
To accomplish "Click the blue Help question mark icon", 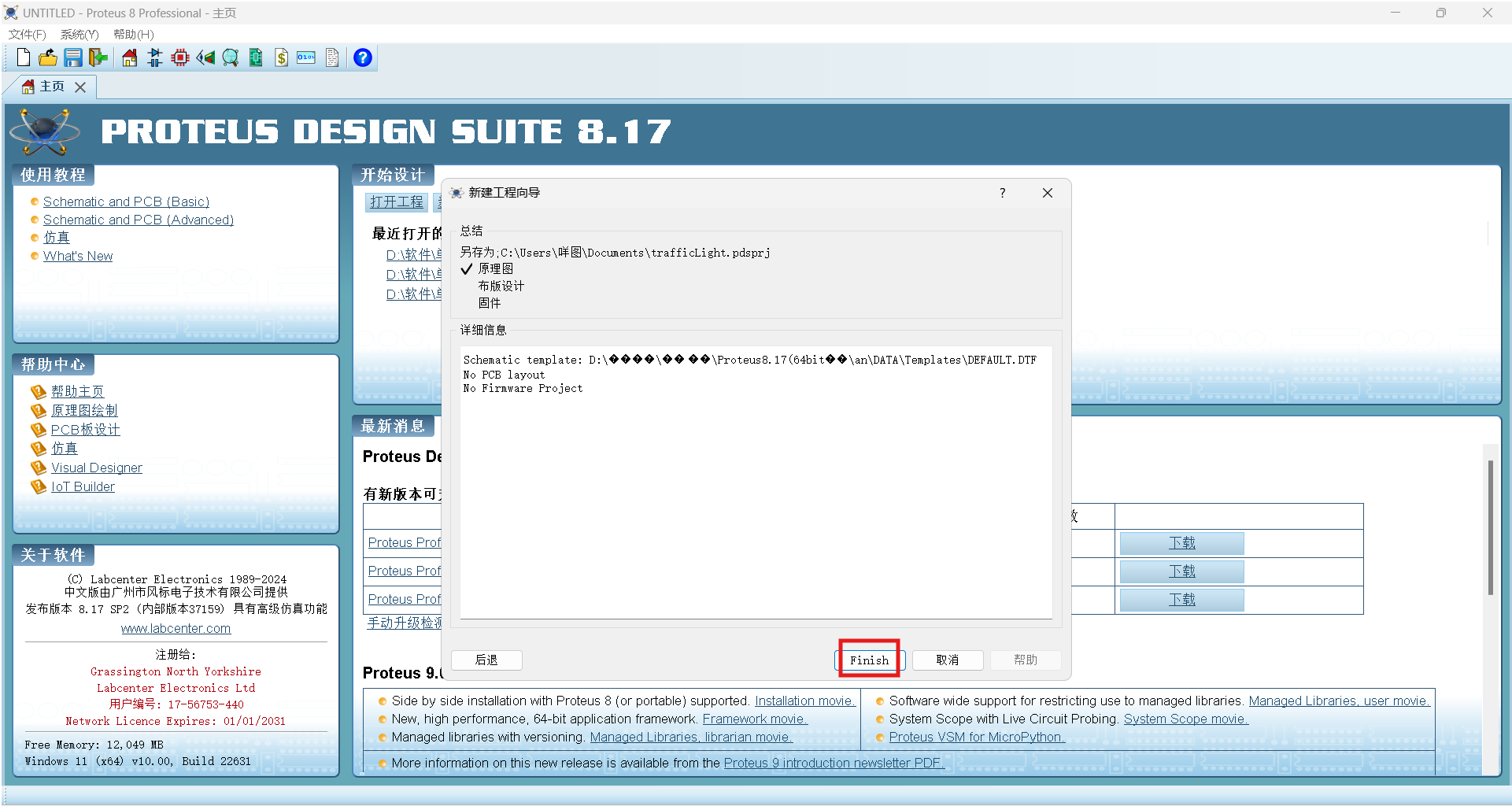I will (363, 57).
